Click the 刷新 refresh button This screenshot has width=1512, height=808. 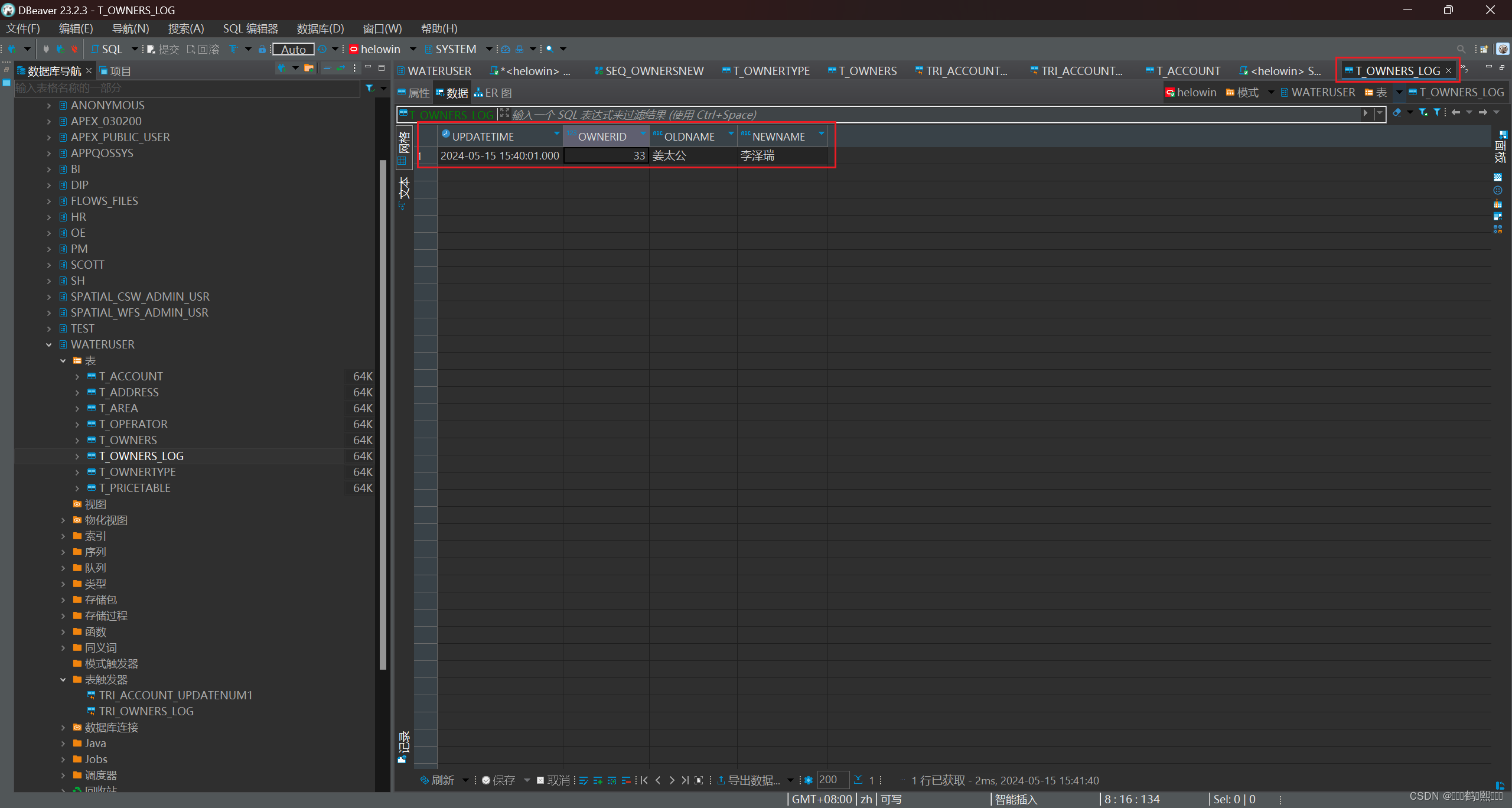click(x=438, y=780)
